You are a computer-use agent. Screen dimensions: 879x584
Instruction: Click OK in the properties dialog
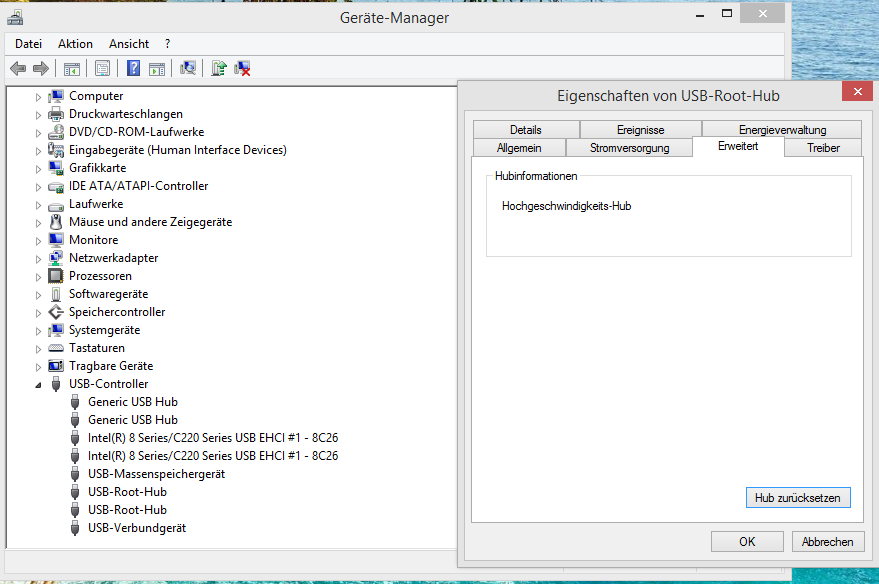(x=747, y=541)
